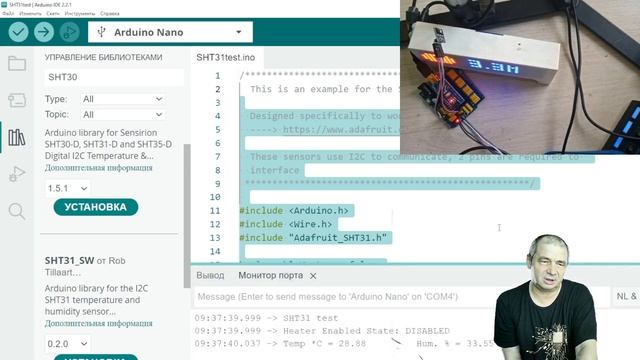Open the Type filter dropdown
This screenshot has height=360, width=640.
pos(123,99)
